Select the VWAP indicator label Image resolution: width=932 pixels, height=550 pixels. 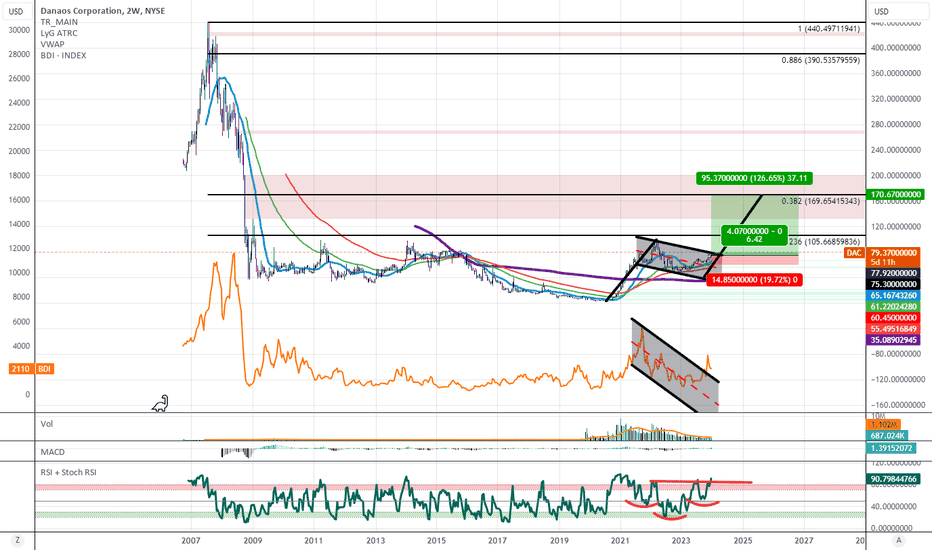(x=52, y=44)
